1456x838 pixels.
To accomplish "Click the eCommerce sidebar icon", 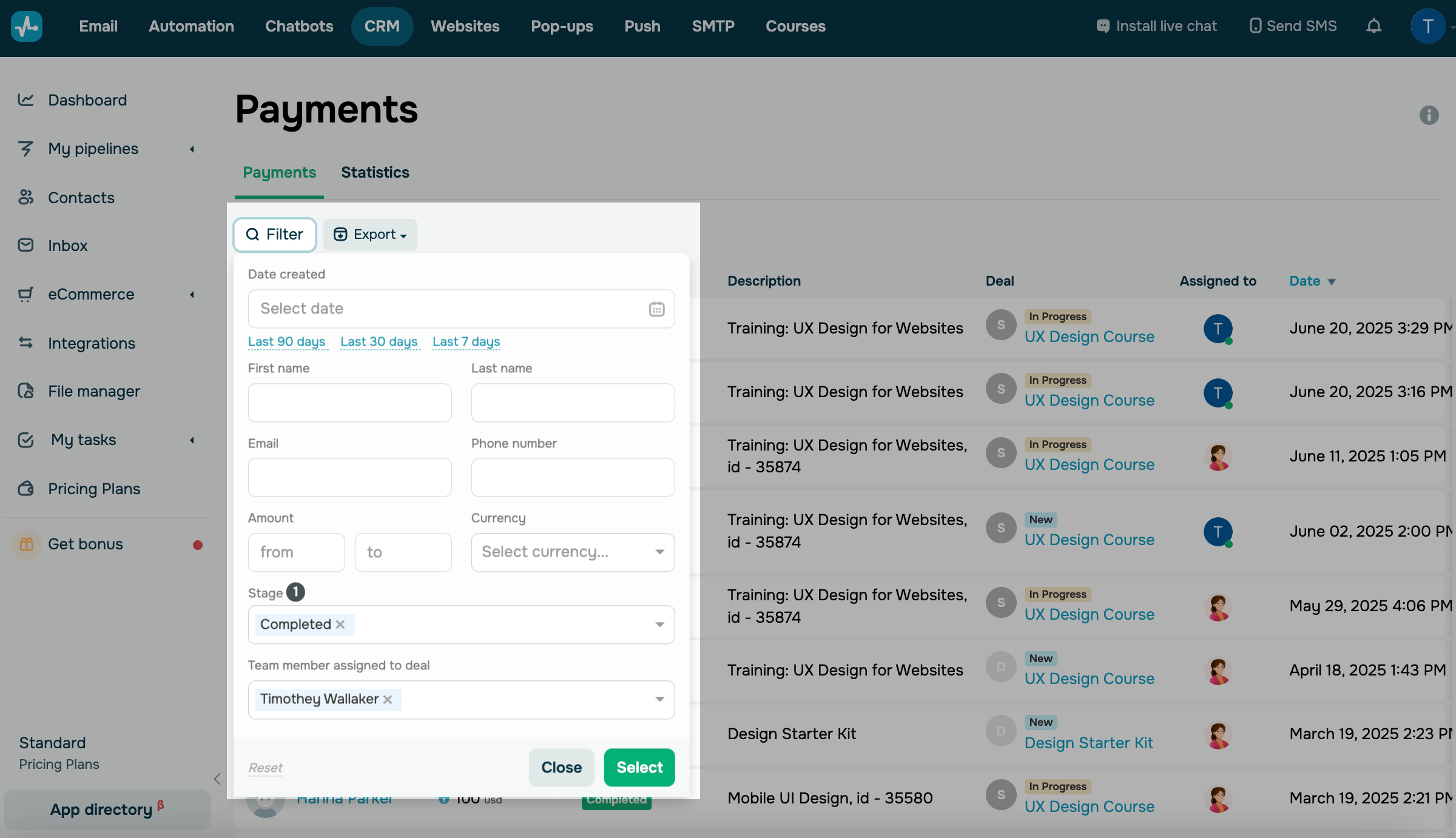I will pyautogui.click(x=26, y=294).
